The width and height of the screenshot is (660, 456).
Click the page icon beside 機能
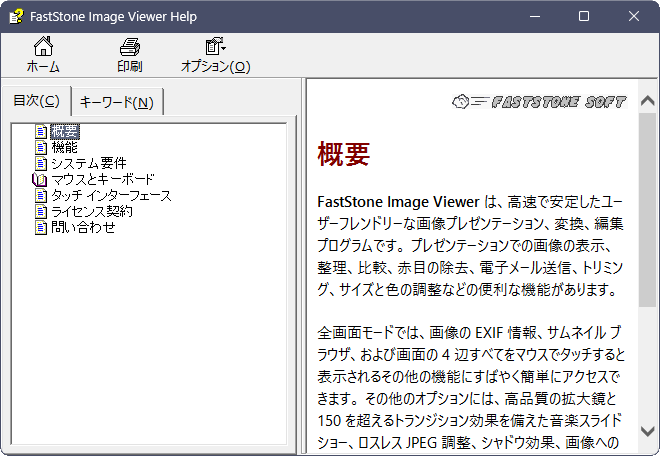[x=41, y=148]
